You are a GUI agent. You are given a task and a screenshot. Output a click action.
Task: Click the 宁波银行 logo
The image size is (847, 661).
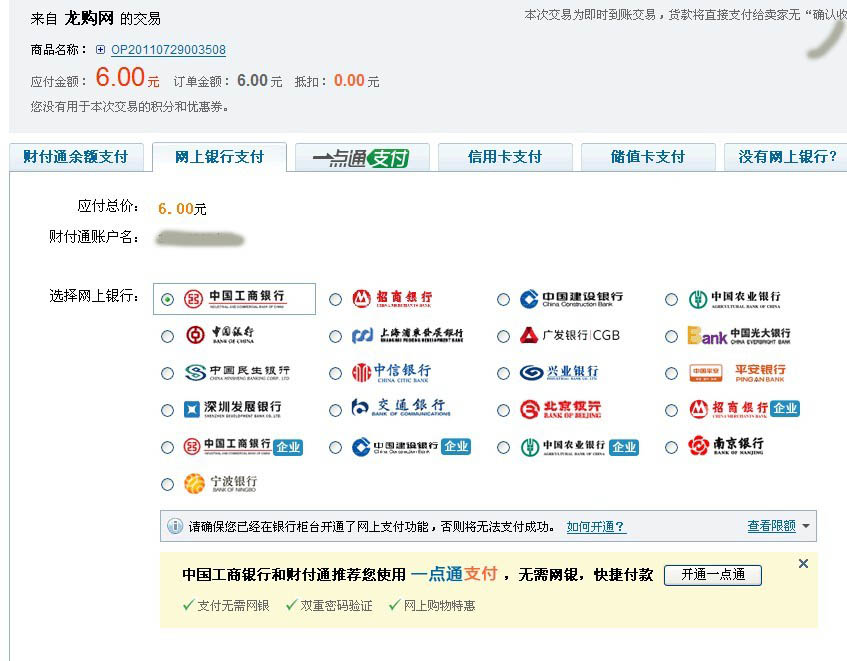tap(220, 483)
